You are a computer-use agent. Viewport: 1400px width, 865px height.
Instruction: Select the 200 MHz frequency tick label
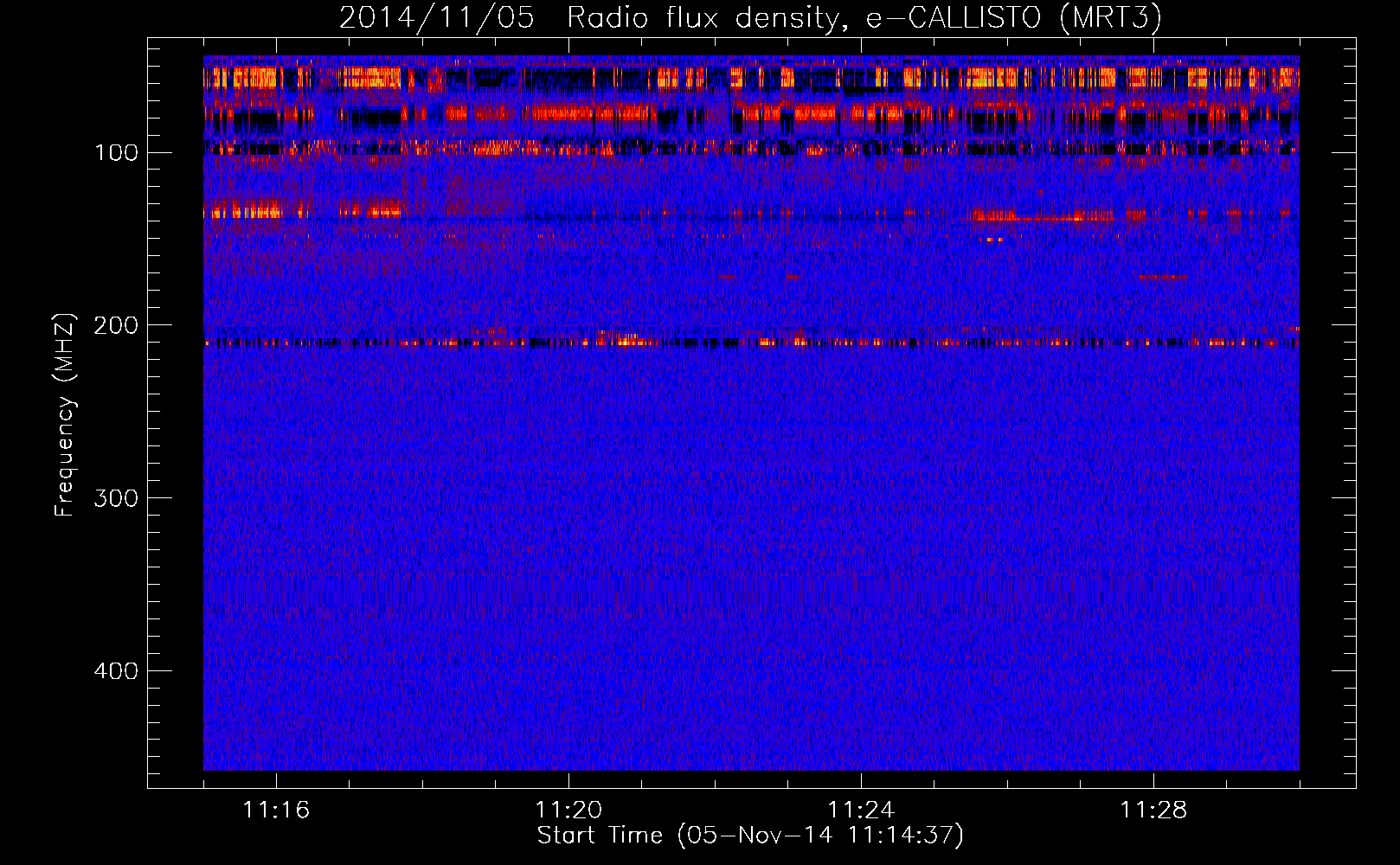[x=116, y=325]
